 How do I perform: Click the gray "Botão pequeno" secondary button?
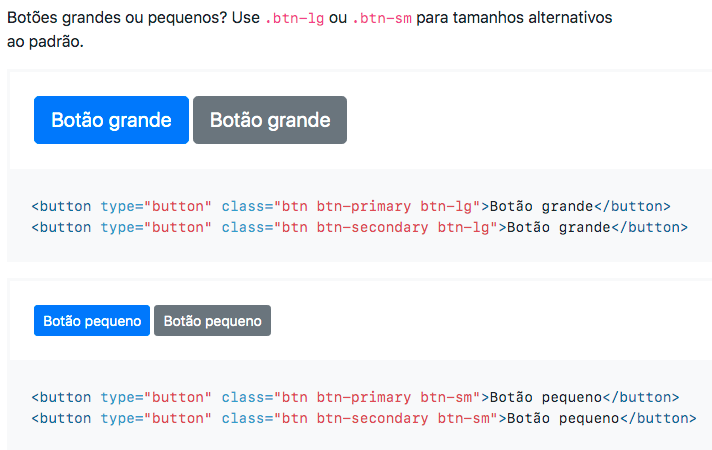213,321
